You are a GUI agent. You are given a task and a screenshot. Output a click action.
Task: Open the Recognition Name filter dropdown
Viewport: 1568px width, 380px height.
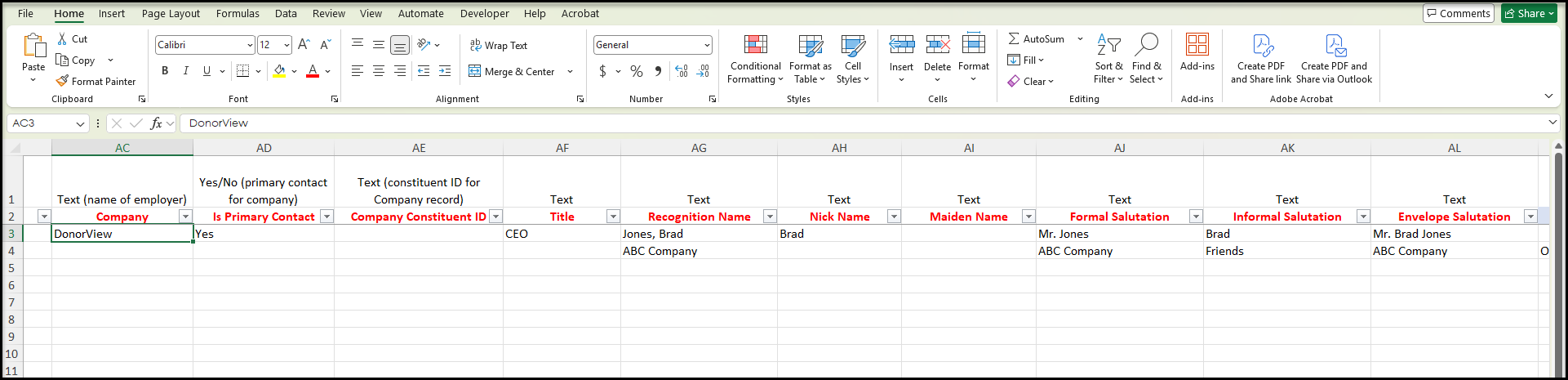[x=770, y=217]
